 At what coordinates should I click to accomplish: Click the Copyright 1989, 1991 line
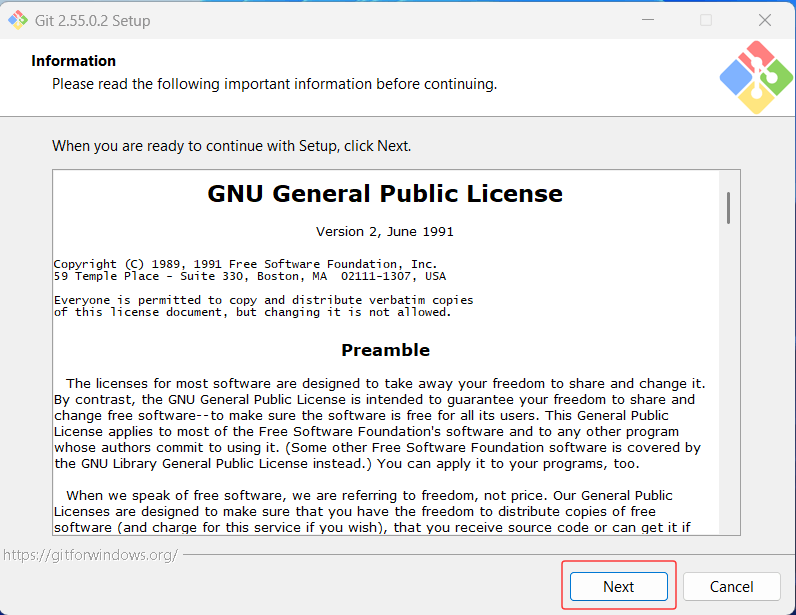pyautogui.click(x=245, y=264)
